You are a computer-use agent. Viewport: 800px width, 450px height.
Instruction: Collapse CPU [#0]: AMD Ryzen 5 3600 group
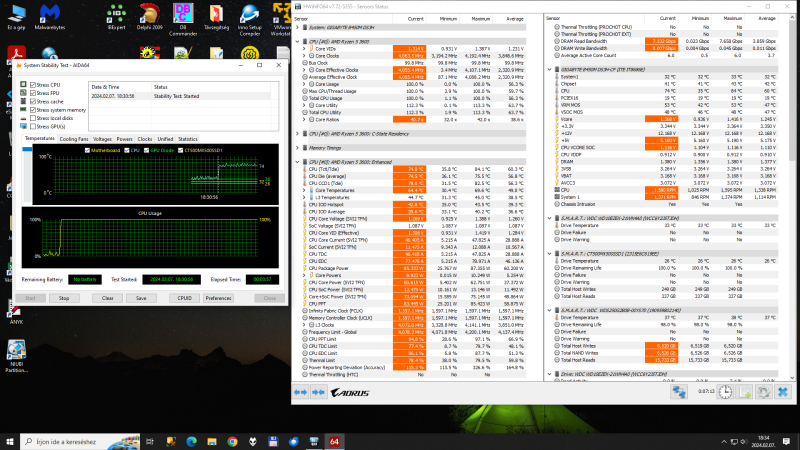pyautogui.click(x=297, y=42)
